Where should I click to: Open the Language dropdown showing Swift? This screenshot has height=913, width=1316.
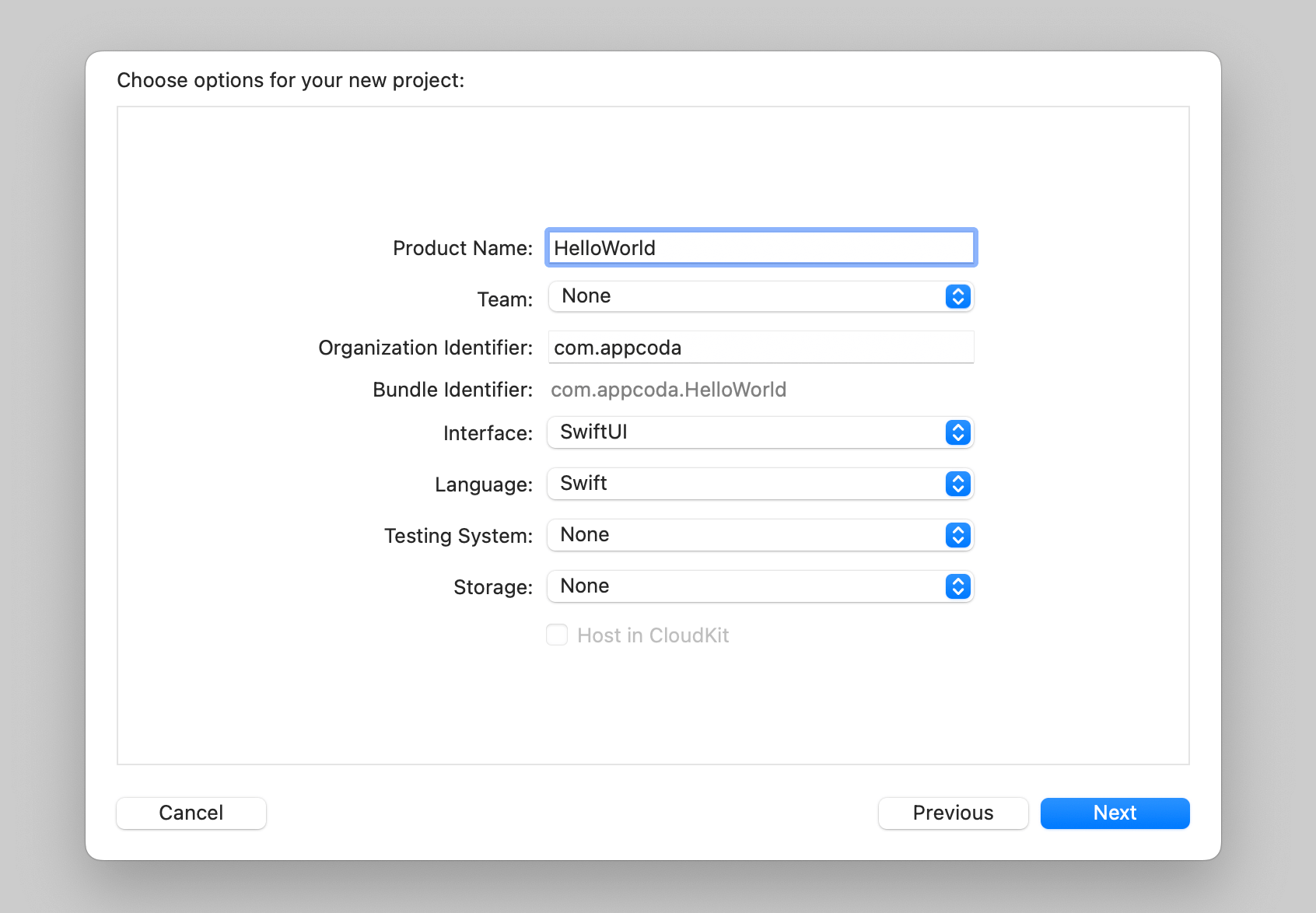coord(747,484)
